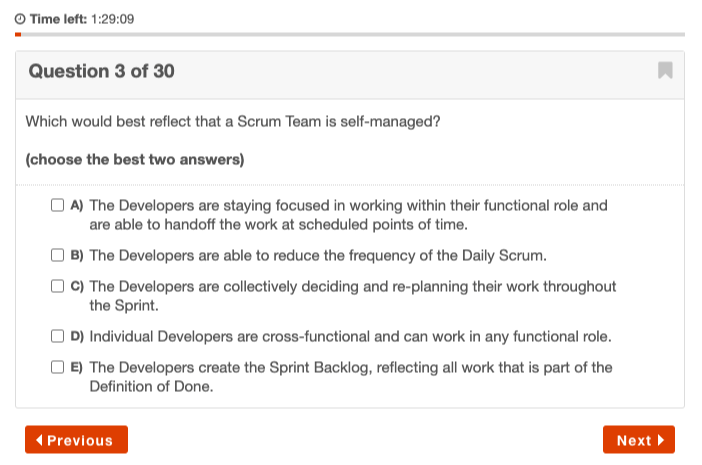Bookmark this question with the flag icon
Image resolution: width=702 pixels, height=465 pixels.
(665, 70)
